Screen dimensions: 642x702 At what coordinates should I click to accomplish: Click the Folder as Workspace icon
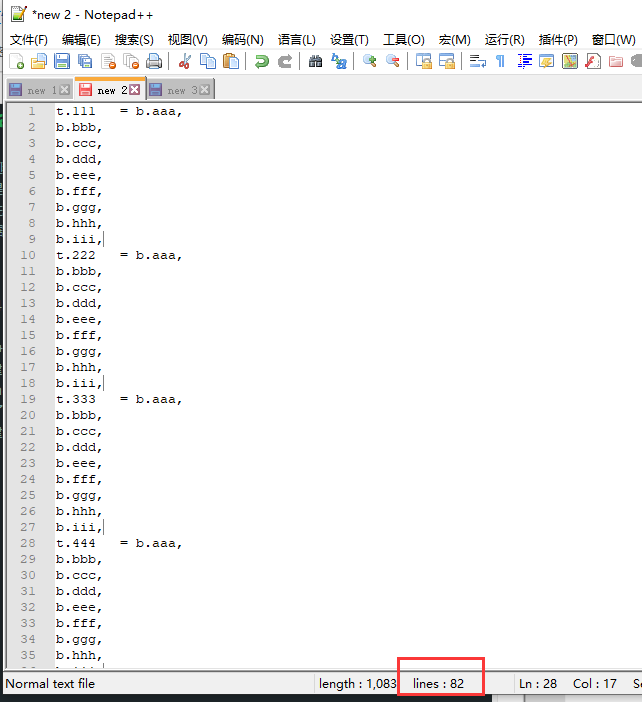[616, 61]
